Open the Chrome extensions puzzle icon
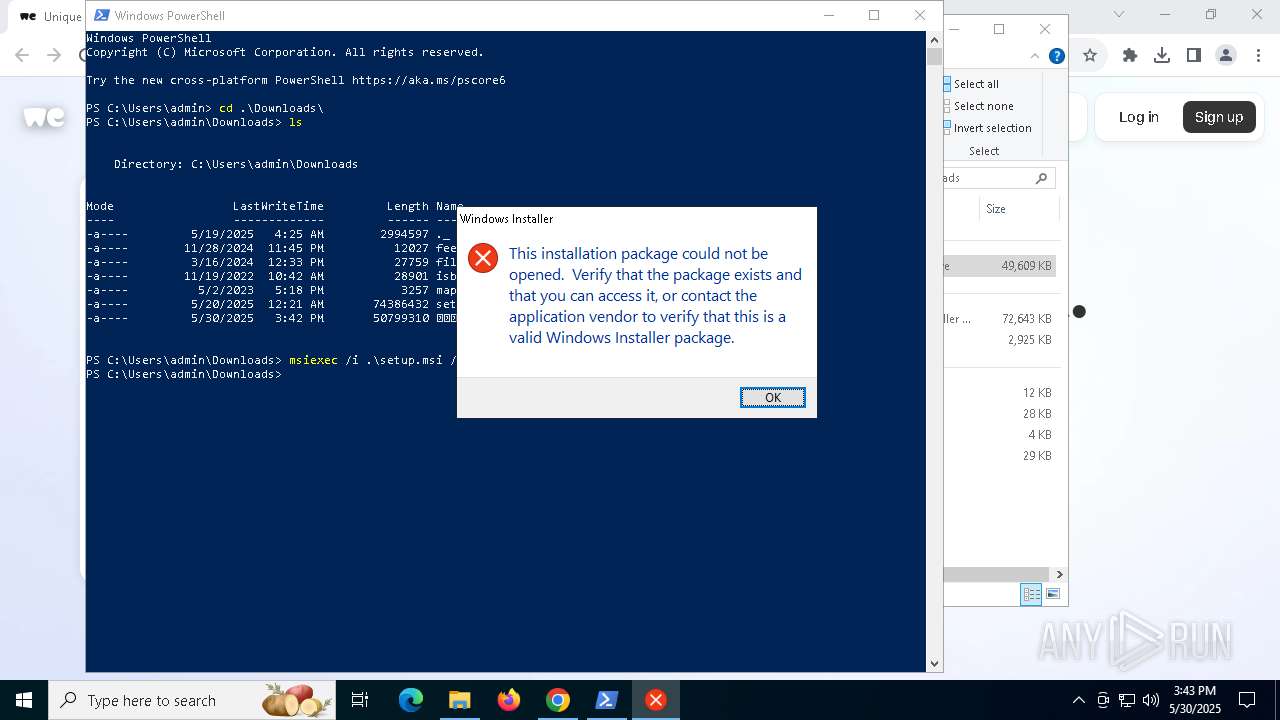Screen dimensions: 1280x720 (x=1130, y=56)
